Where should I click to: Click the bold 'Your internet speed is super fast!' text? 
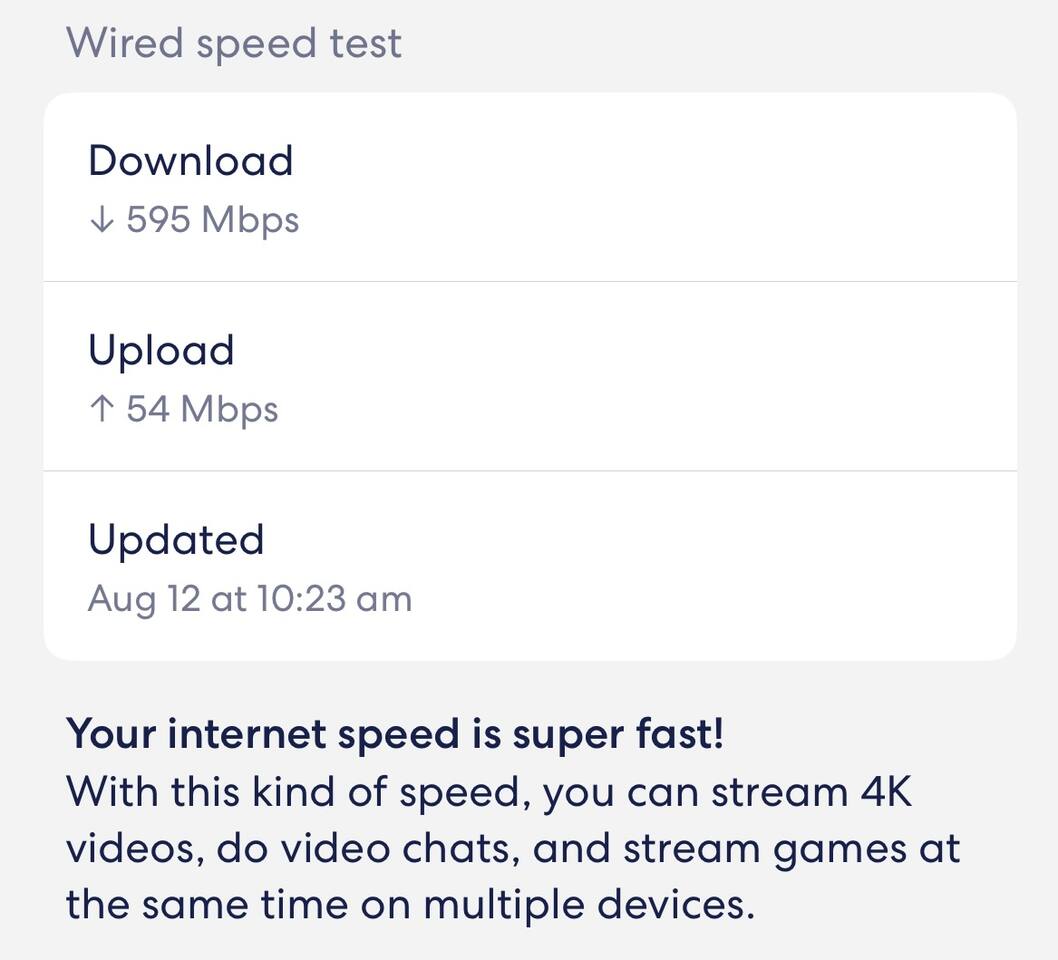tap(395, 734)
